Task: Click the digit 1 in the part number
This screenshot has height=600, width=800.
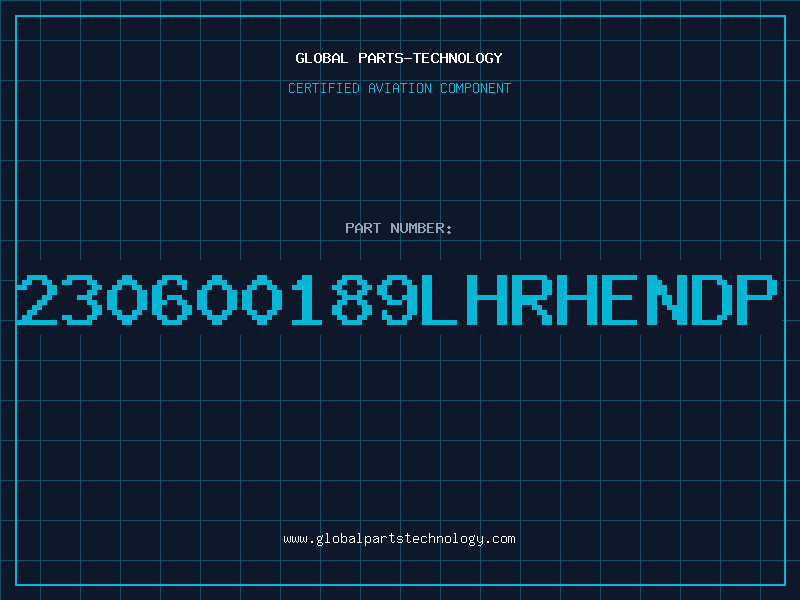Action: click(x=307, y=299)
